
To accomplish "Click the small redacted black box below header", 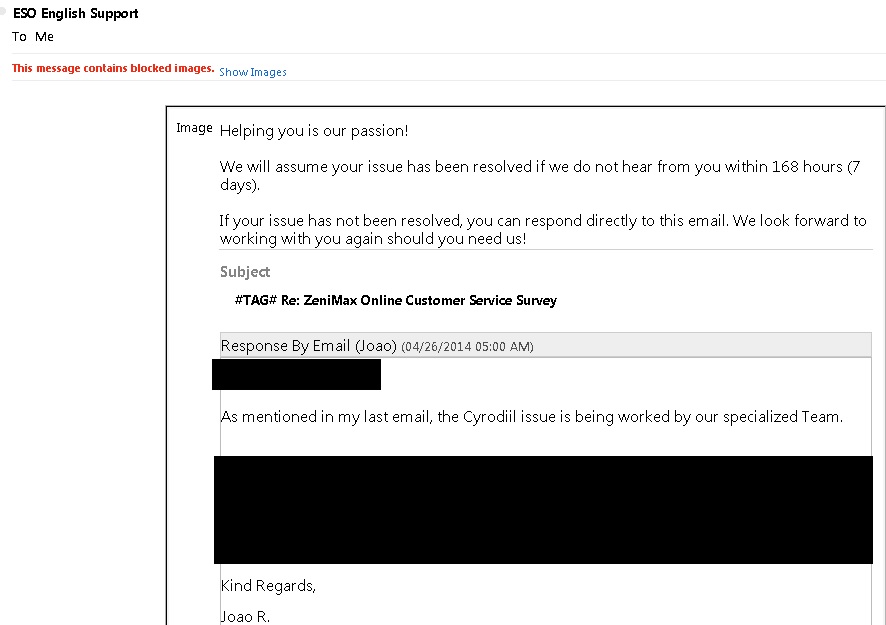I will coord(296,374).
